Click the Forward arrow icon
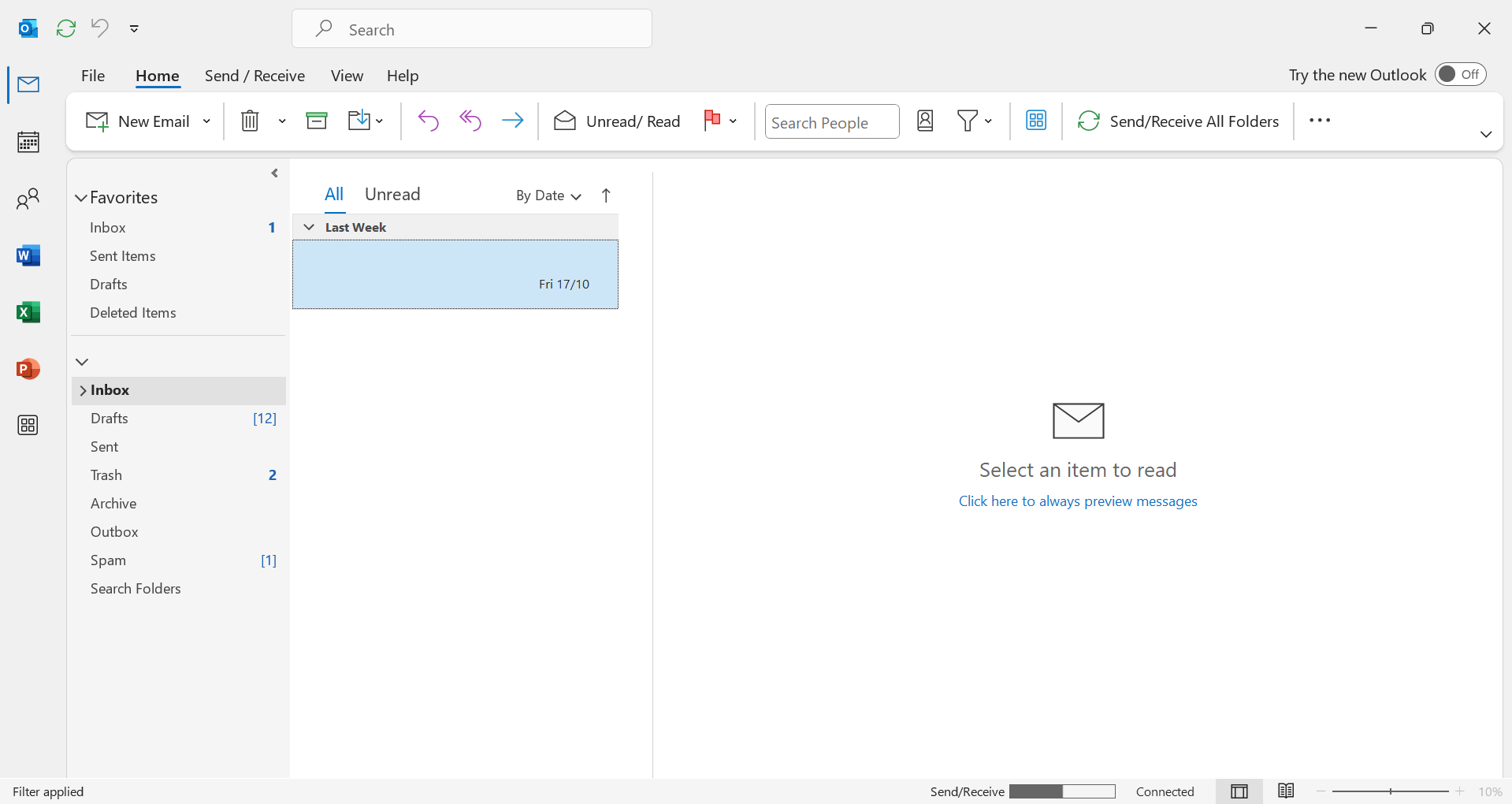1512x804 pixels. click(x=513, y=121)
